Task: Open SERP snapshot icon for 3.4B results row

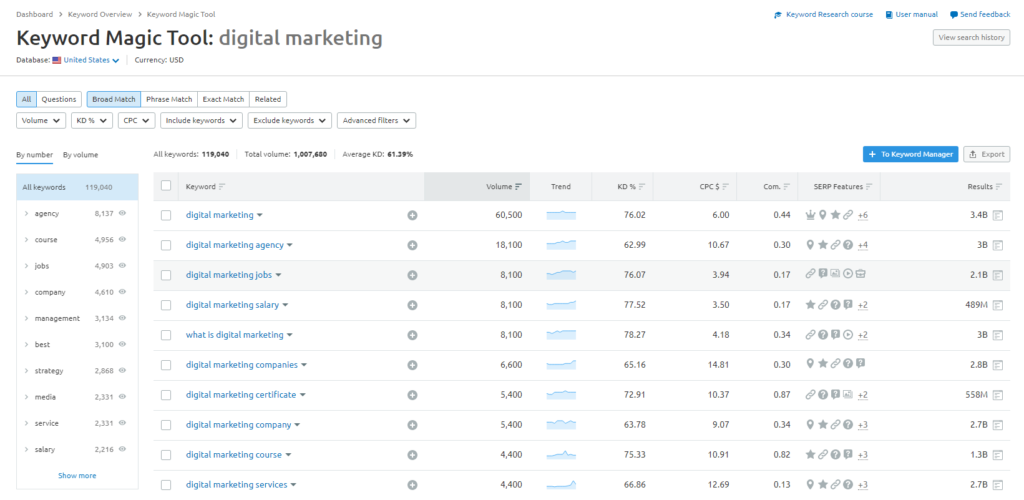Action: point(997,215)
